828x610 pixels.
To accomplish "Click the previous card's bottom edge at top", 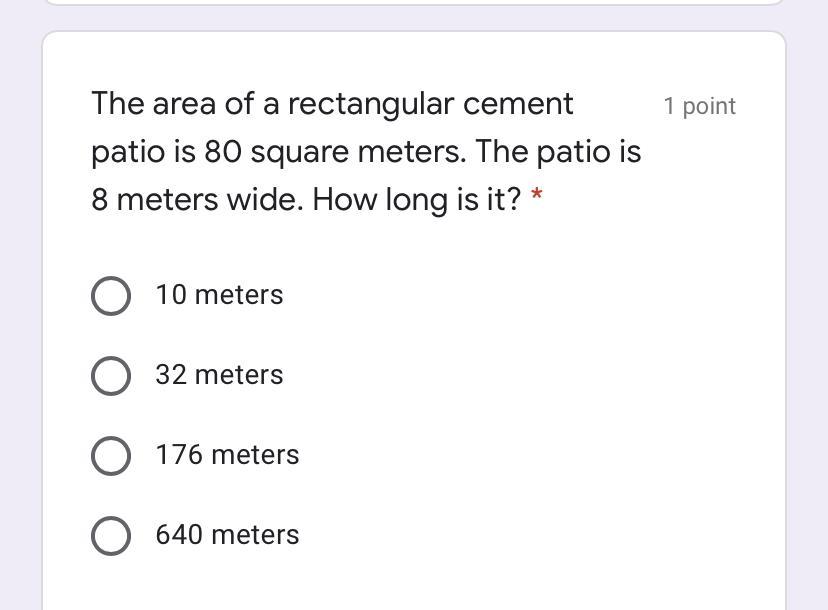I will pos(414,3).
